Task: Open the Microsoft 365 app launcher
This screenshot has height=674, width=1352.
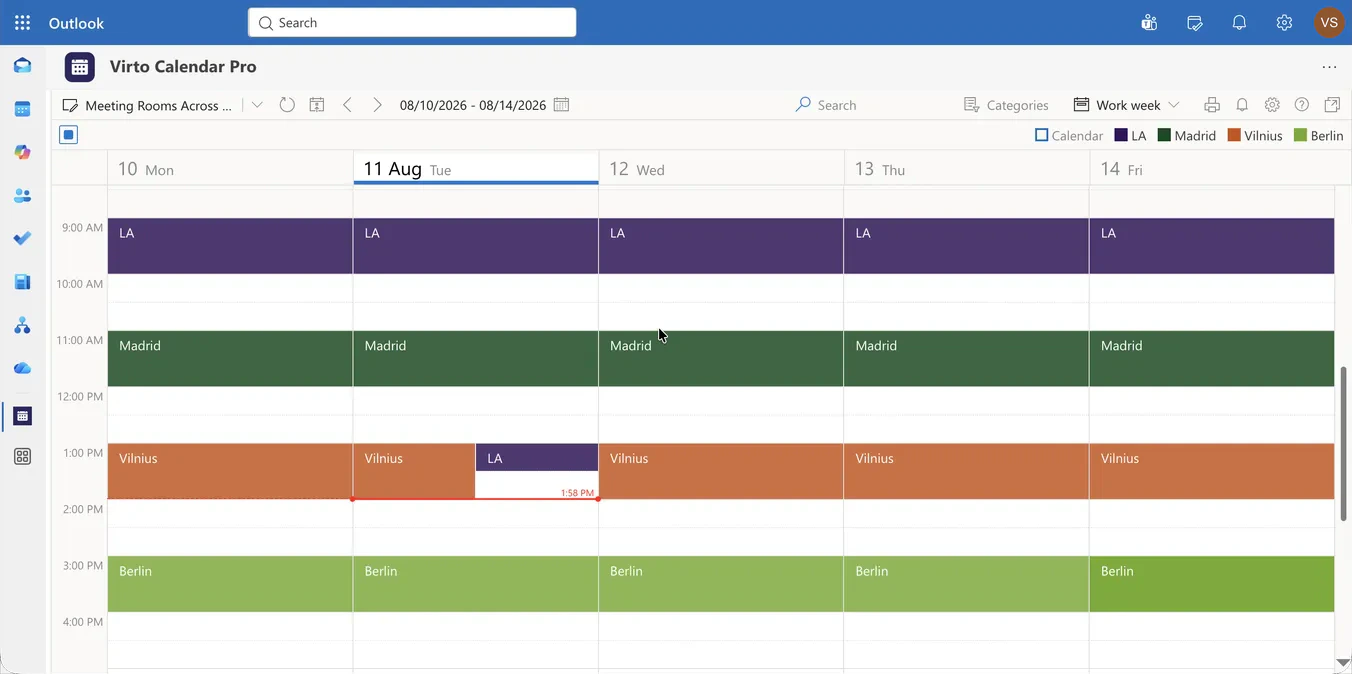Action: click(22, 22)
